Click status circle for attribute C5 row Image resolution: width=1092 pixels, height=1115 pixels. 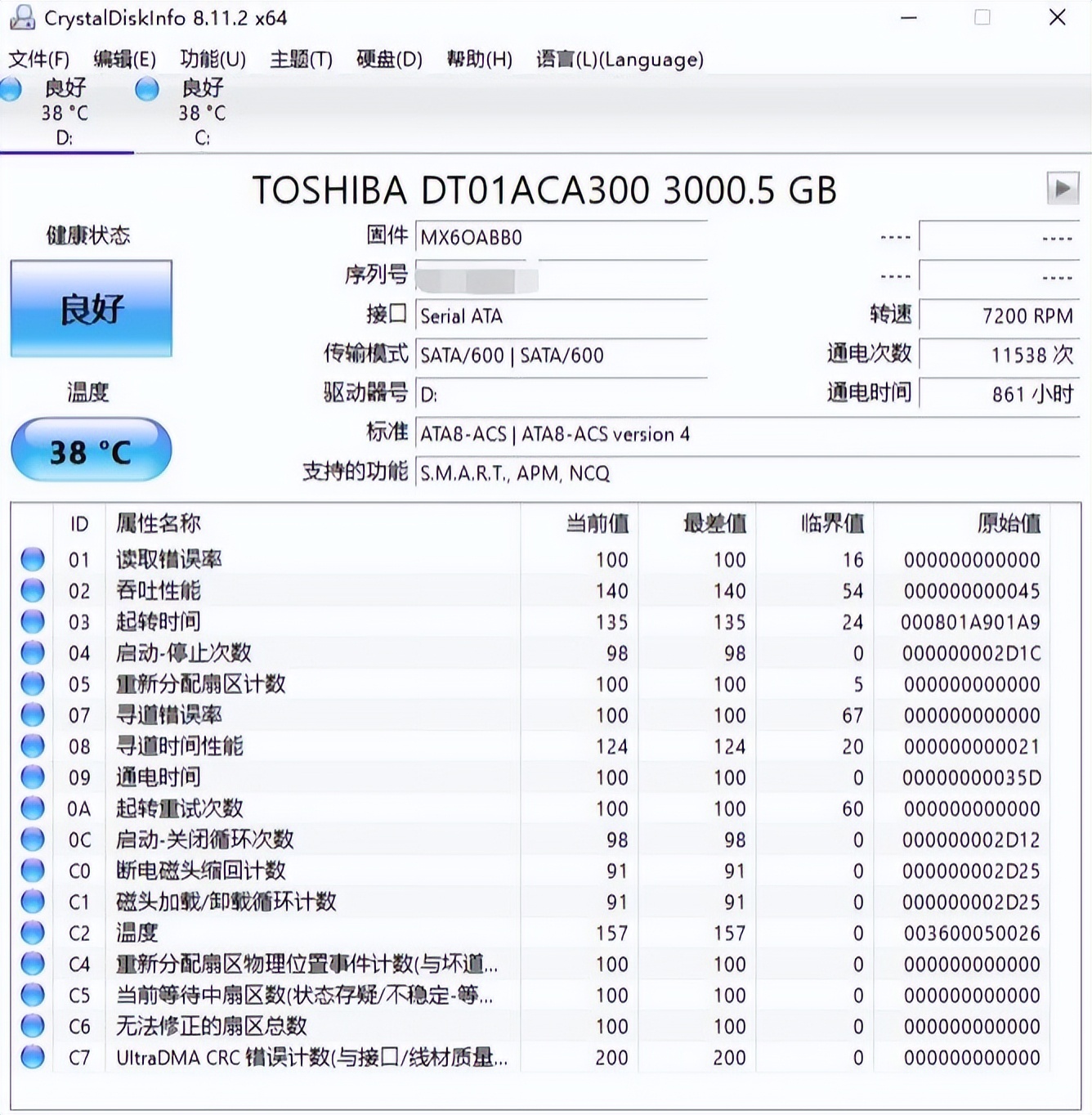(33, 994)
